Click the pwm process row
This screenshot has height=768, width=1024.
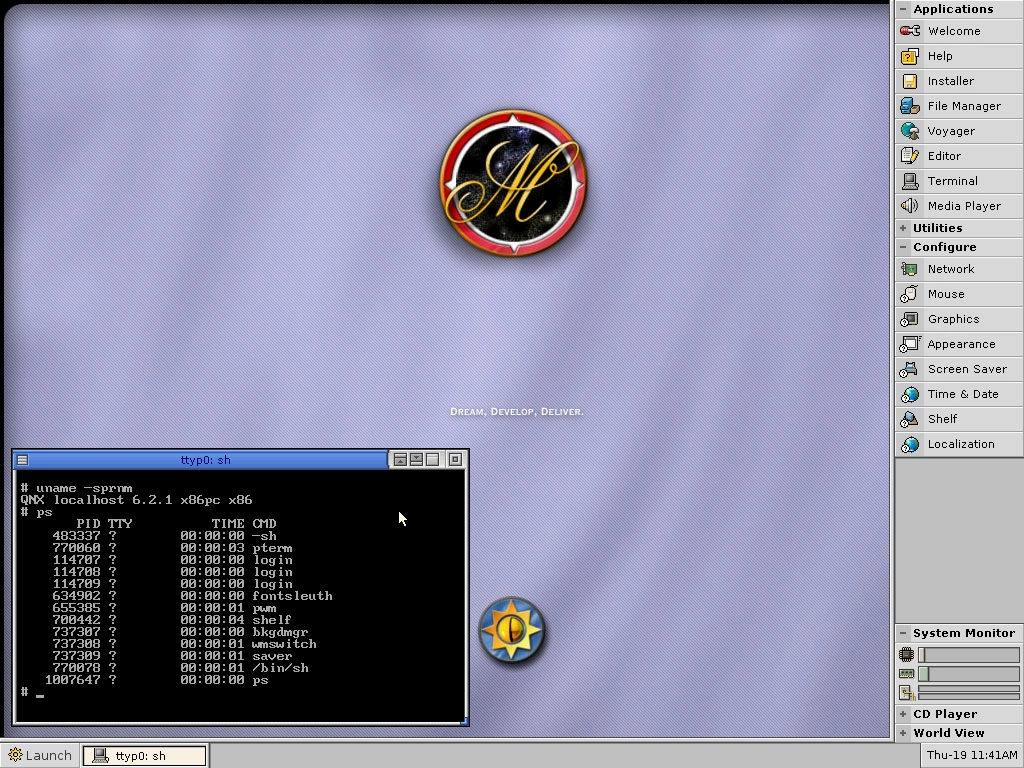164,608
